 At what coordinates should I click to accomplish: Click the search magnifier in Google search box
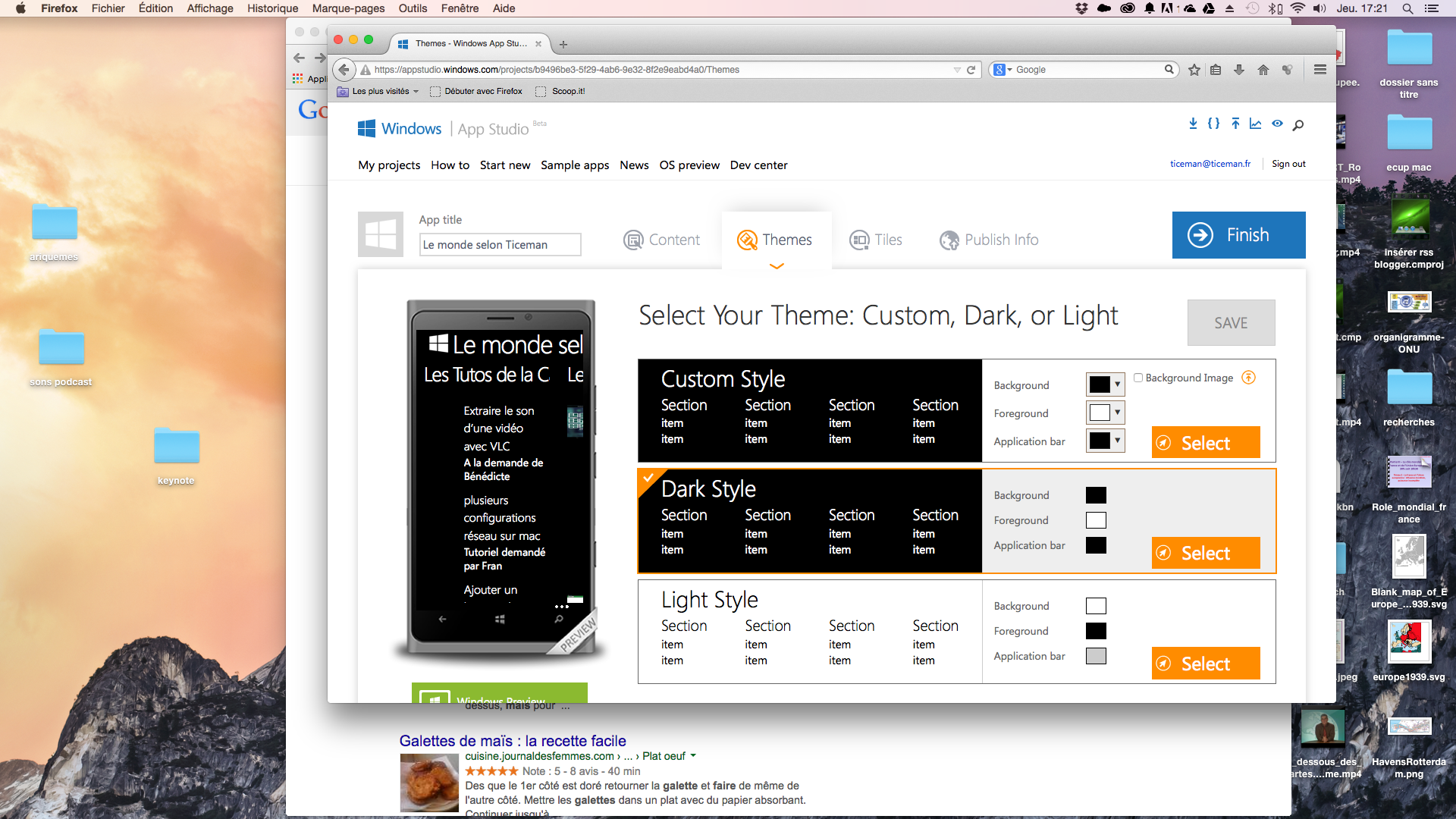pos(1169,69)
